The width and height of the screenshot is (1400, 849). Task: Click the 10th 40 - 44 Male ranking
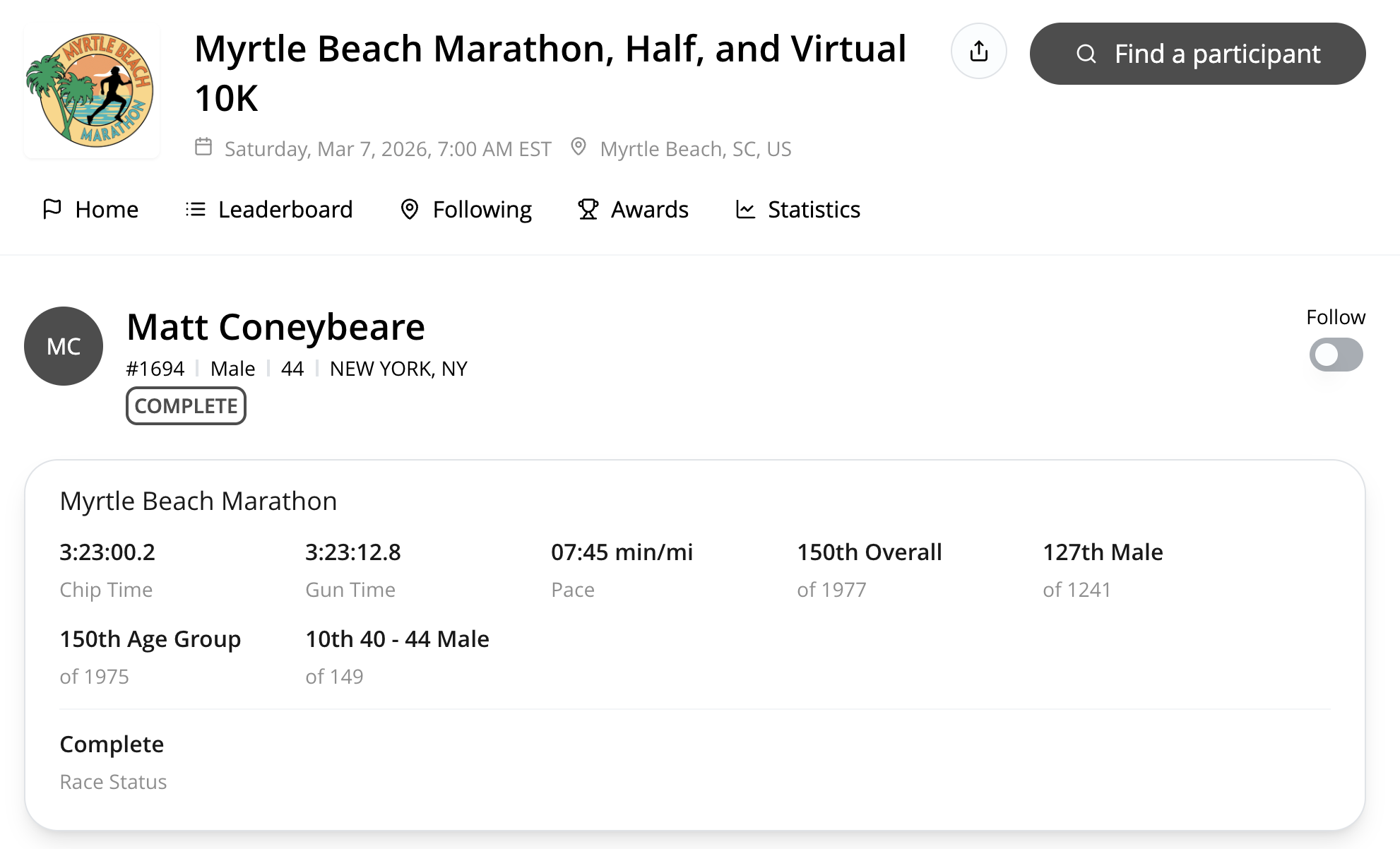point(397,639)
